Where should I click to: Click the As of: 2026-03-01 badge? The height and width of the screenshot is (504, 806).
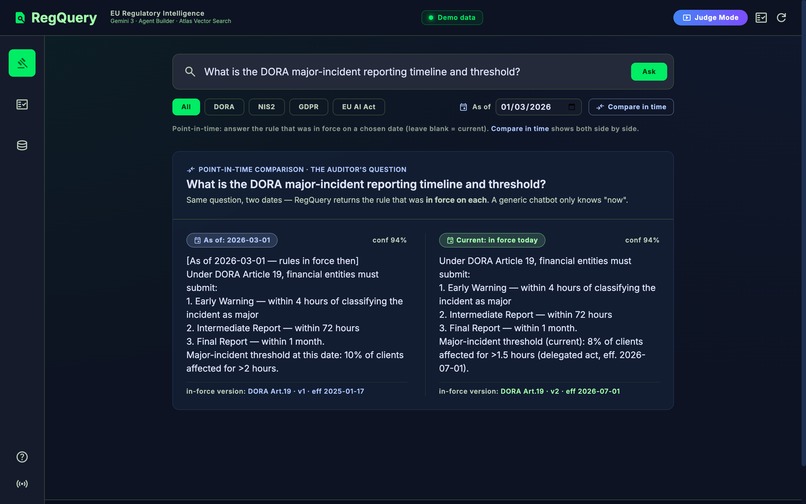232,240
